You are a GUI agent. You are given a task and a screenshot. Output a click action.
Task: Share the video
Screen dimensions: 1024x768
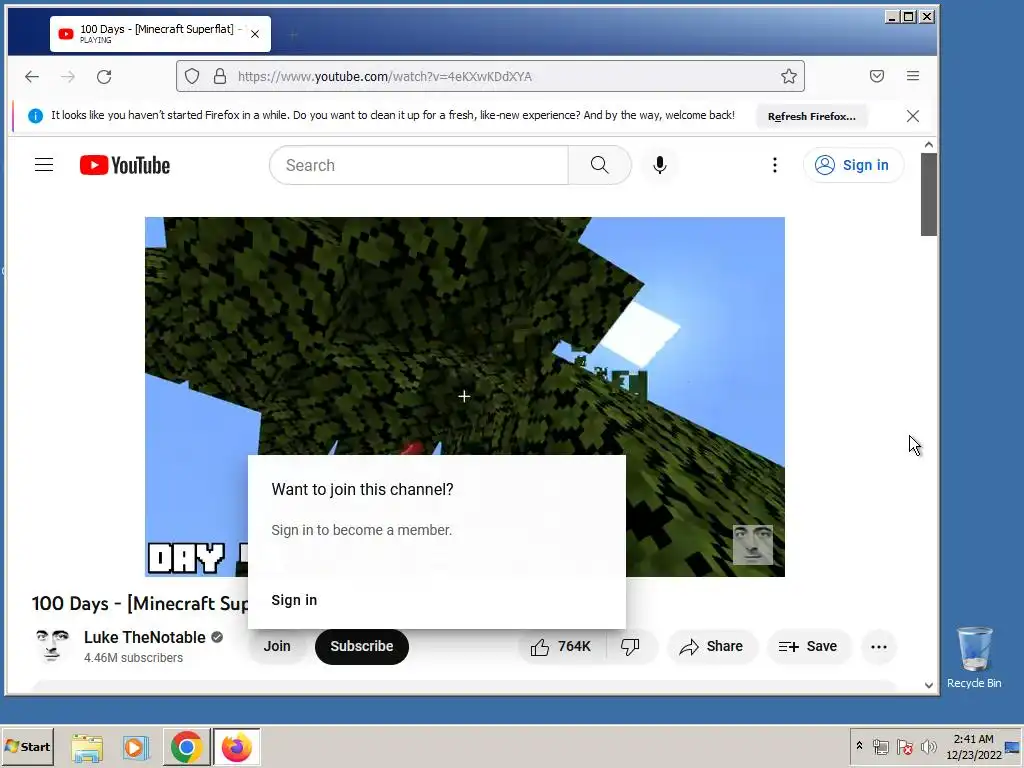(712, 647)
